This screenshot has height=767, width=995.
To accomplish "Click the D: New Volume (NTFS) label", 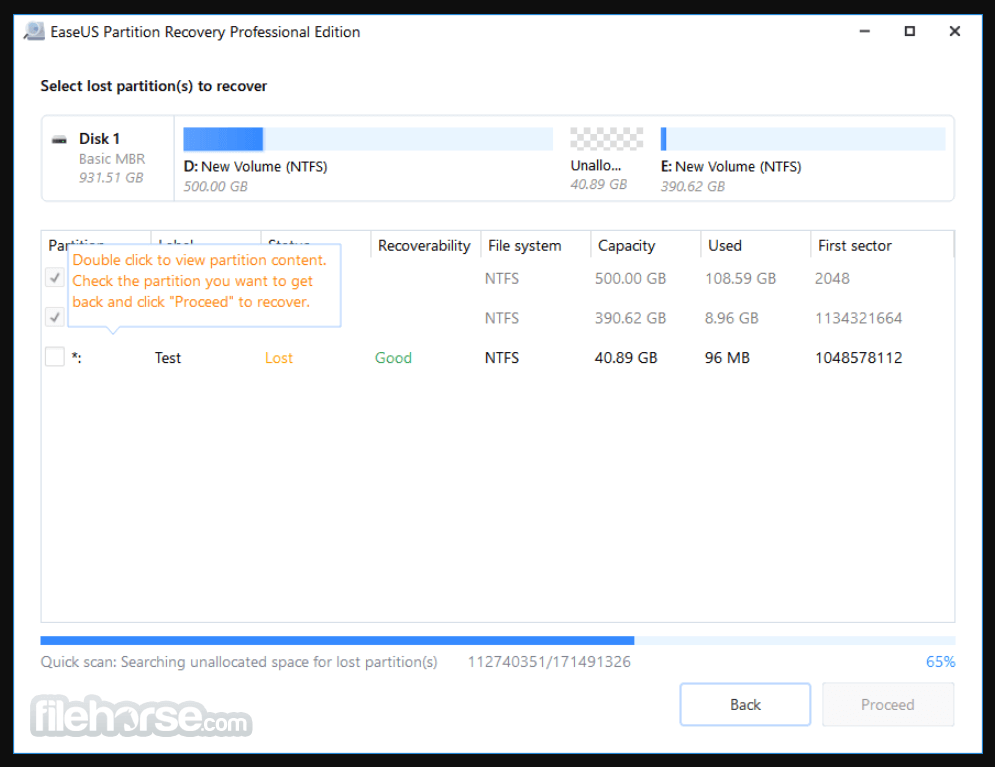I will coord(255,166).
